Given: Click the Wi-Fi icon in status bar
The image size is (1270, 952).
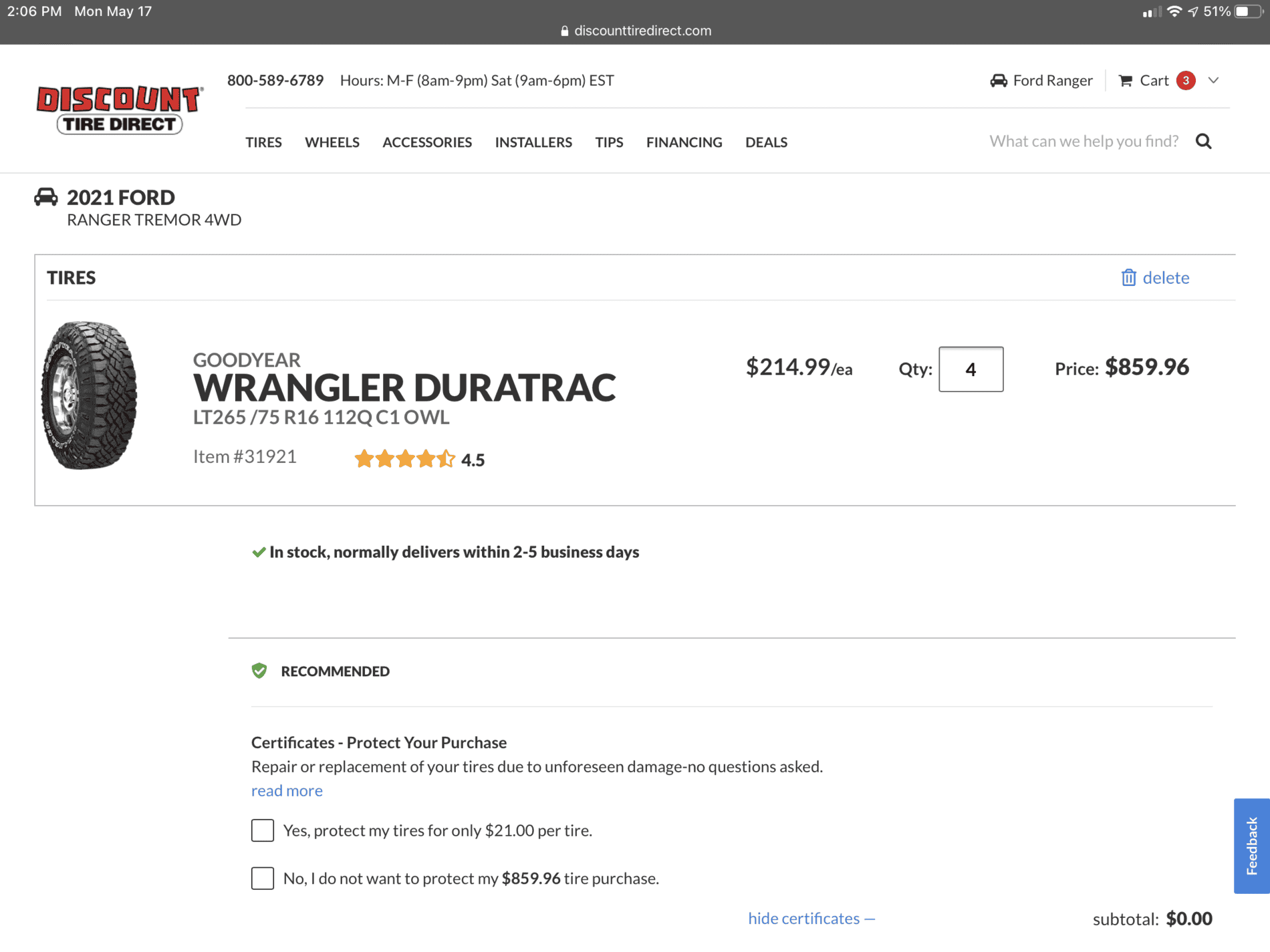Looking at the screenshot, I should (1174, 11).
